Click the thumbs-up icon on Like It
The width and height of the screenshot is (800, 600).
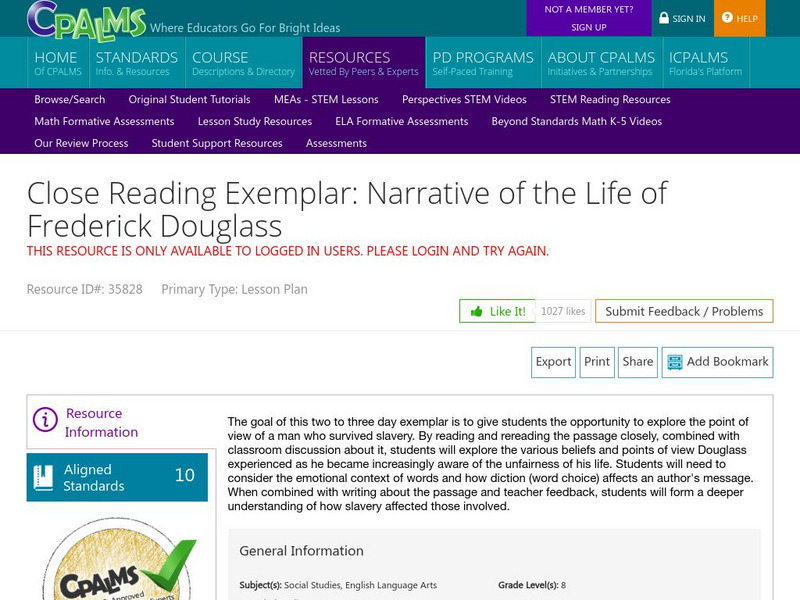[x=476, y=311]
